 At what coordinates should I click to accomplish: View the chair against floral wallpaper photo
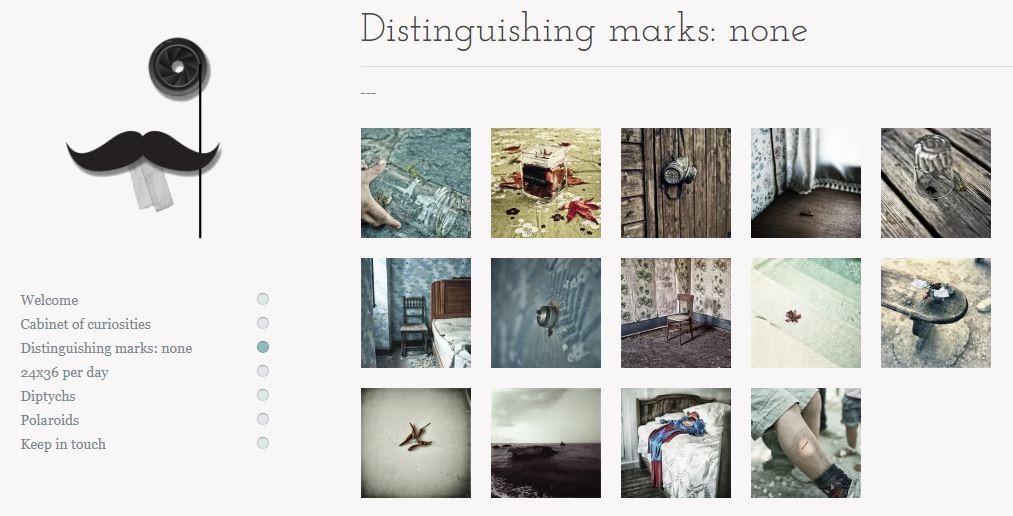(676, 313)
